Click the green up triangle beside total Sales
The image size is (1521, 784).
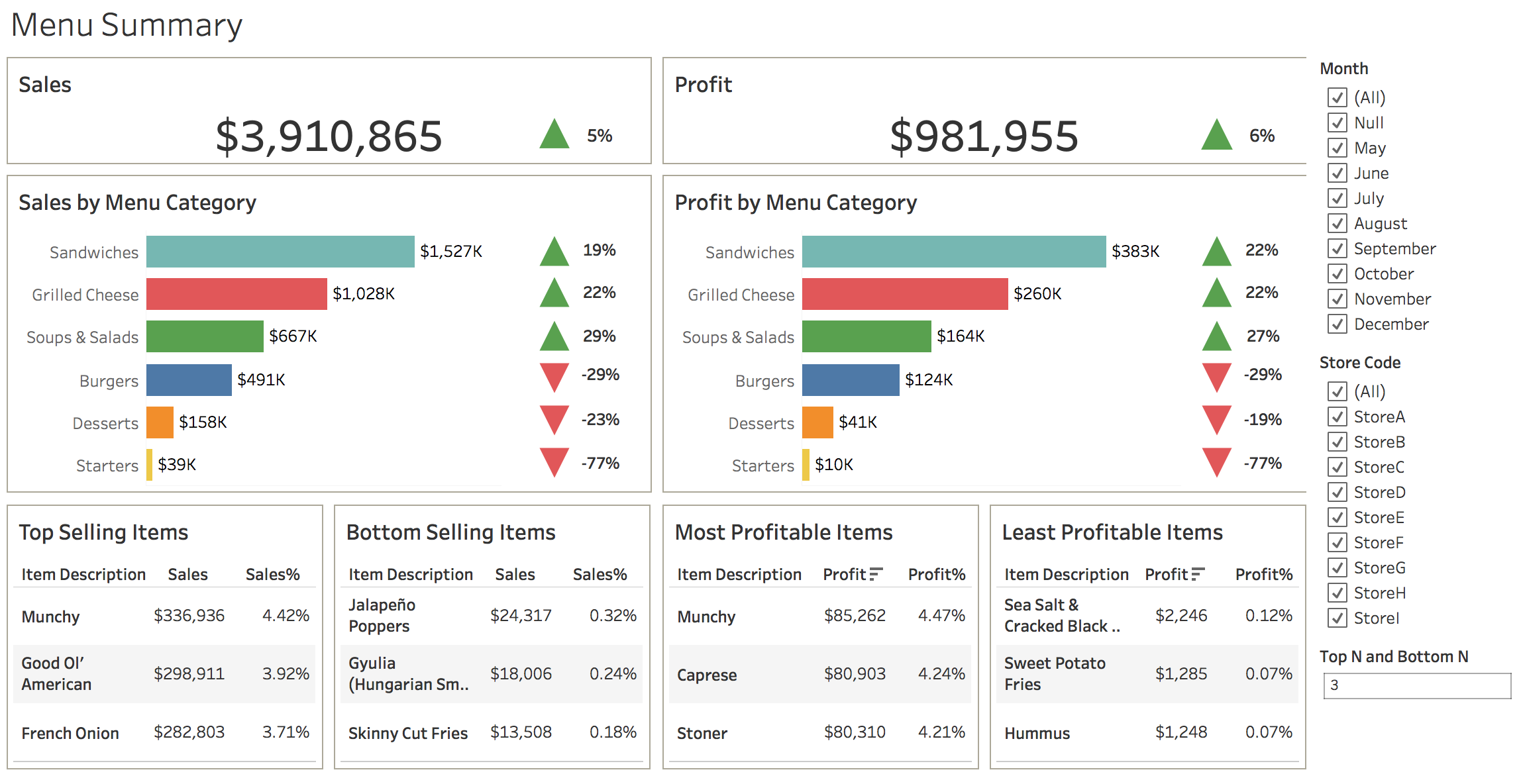pyautogui.click(x=554, y=135)
